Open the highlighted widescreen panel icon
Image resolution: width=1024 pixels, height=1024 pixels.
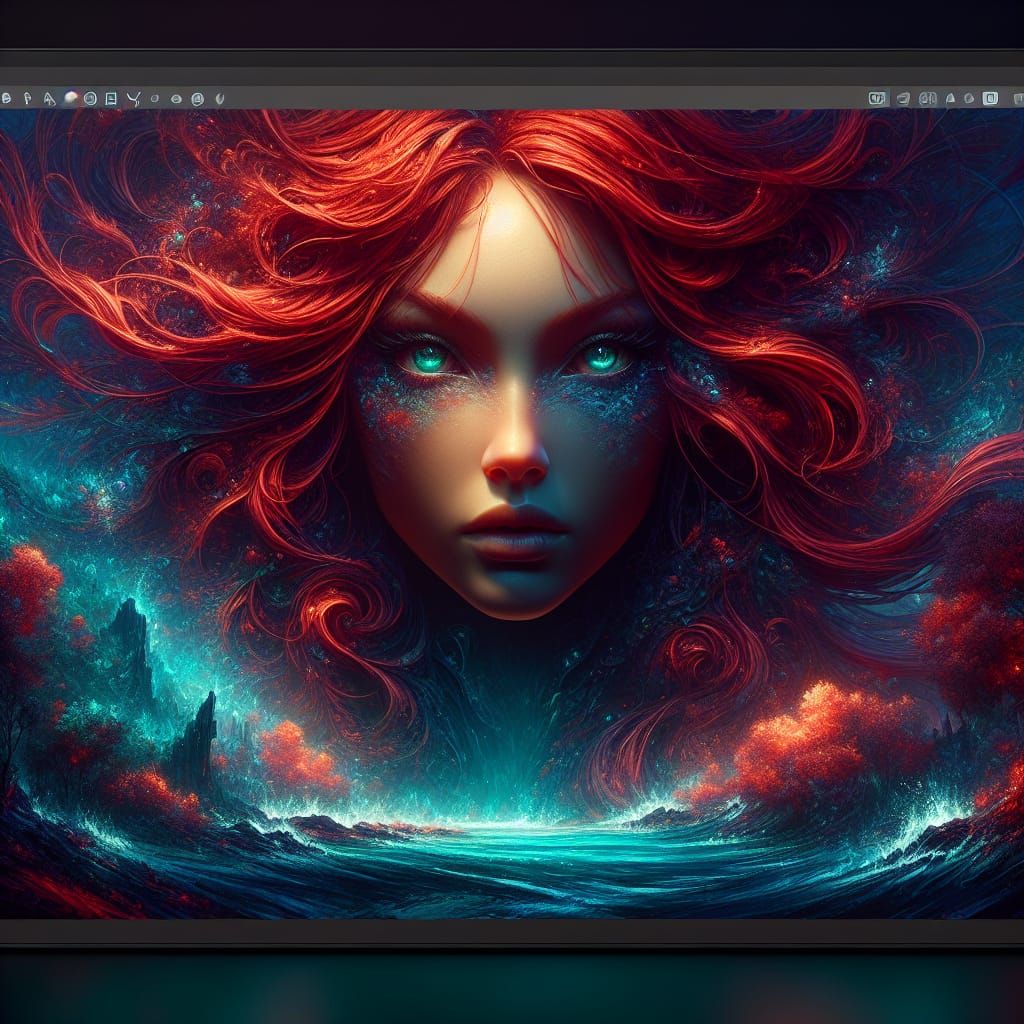click(x=878, y=98)
